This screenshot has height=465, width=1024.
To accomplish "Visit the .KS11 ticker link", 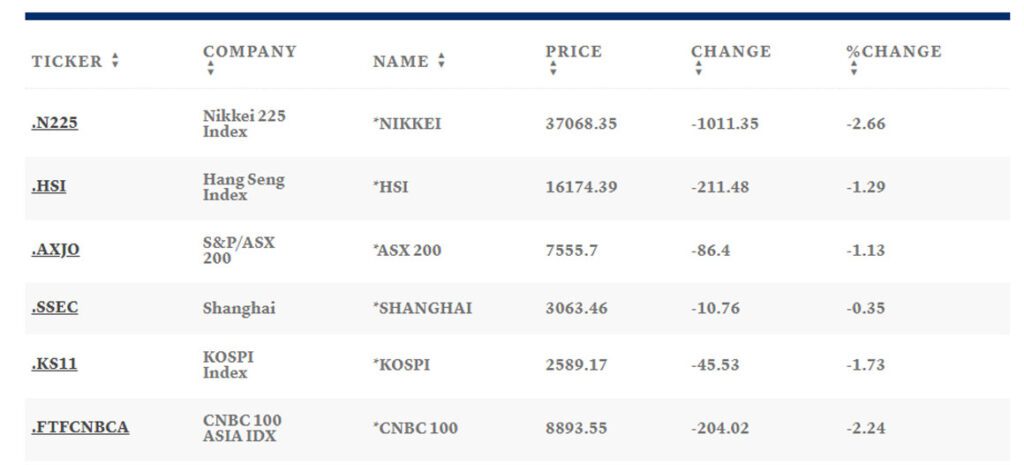I will (54, 364).
